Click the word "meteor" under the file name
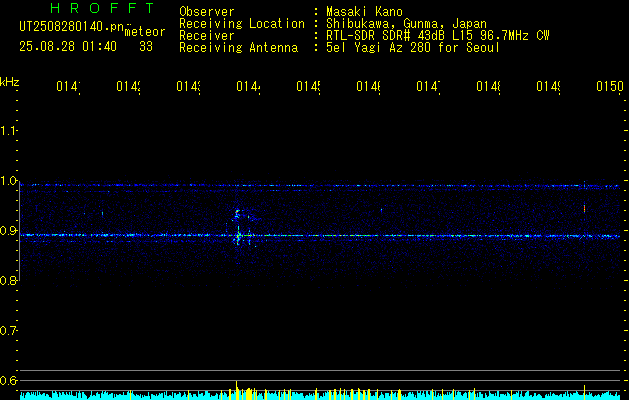629x400 pixels. click(145, 32)
